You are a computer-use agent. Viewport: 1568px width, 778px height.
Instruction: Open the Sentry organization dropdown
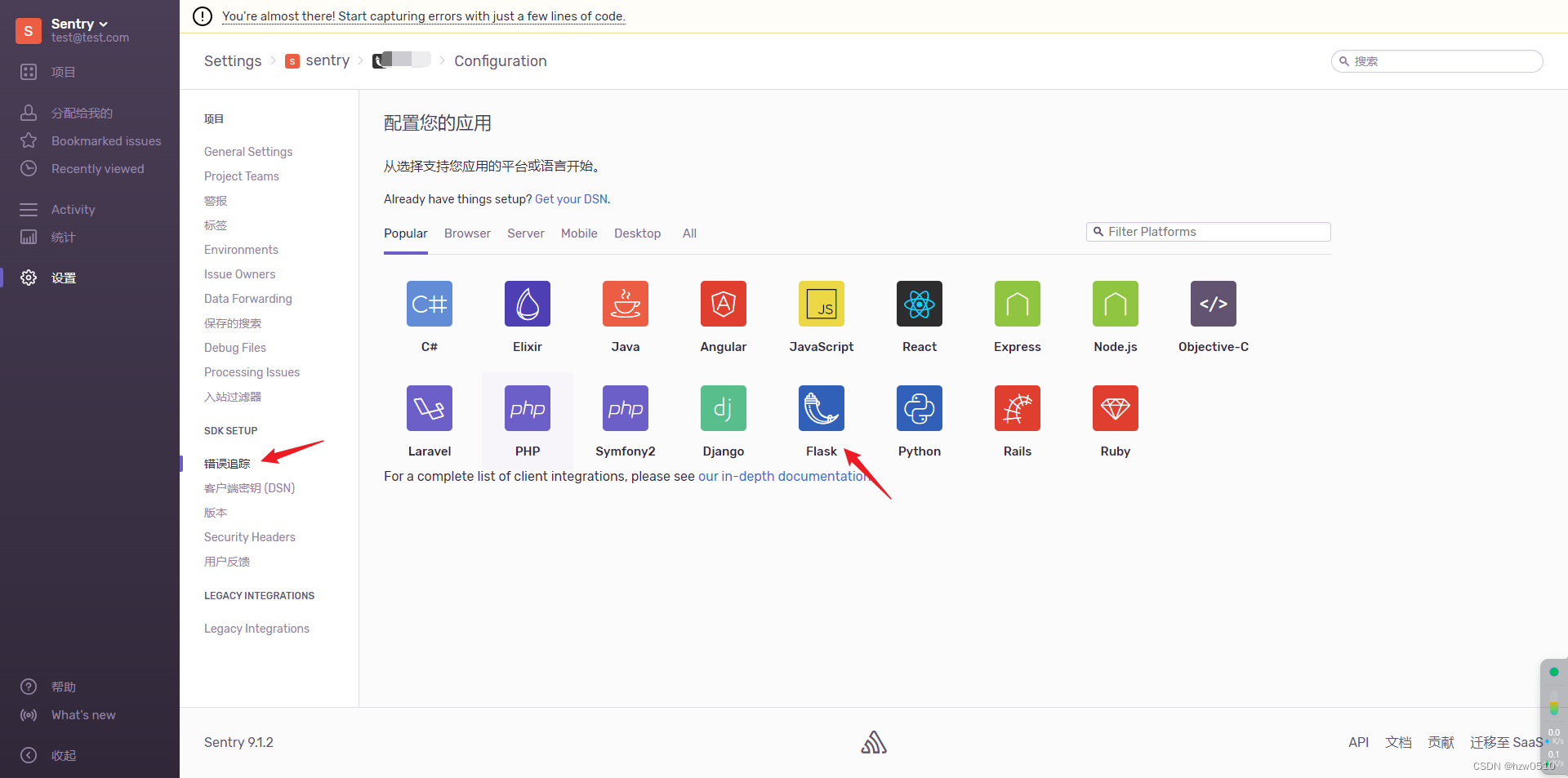point(79,24)
